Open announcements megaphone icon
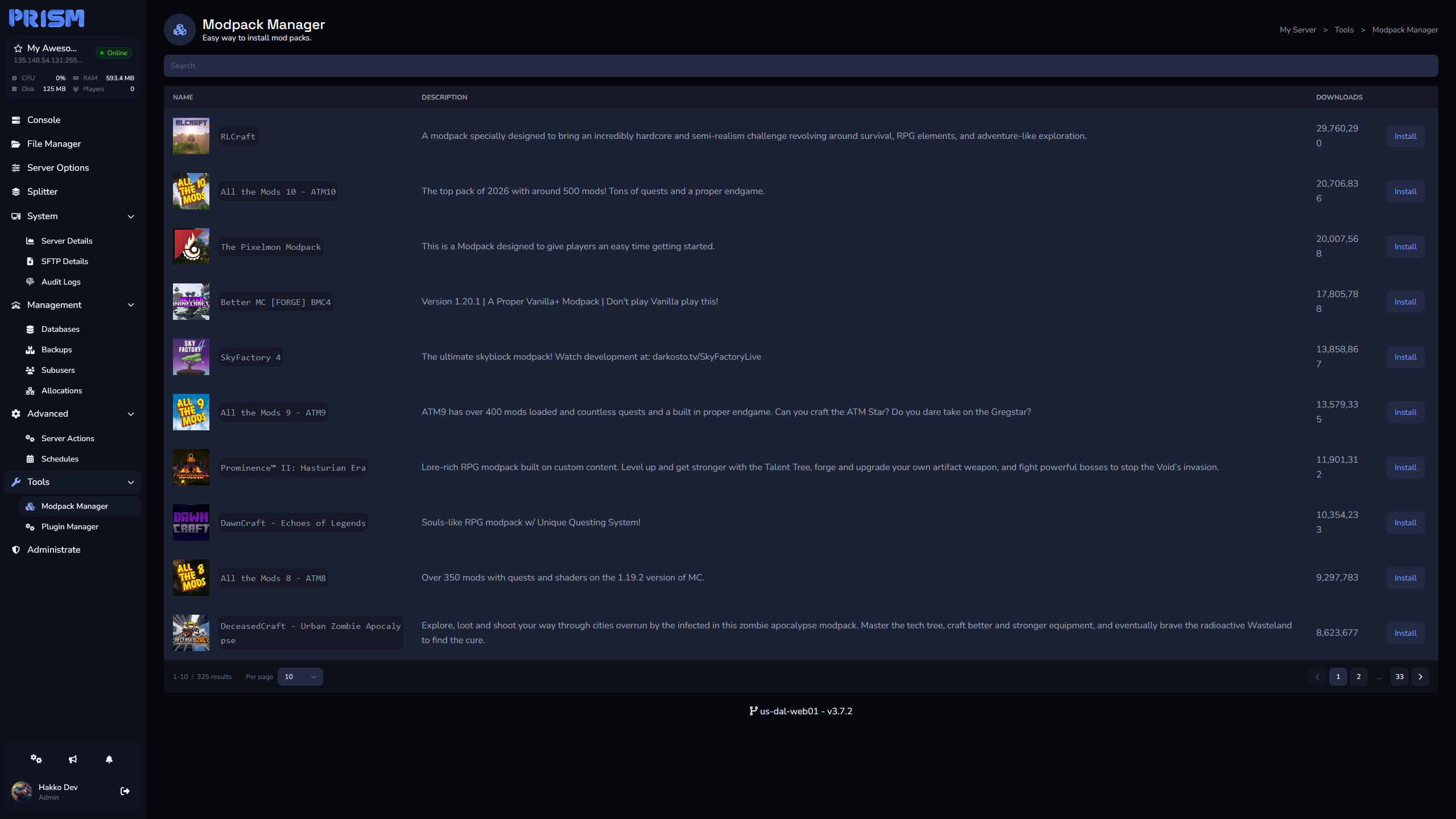 coord(73,759)
